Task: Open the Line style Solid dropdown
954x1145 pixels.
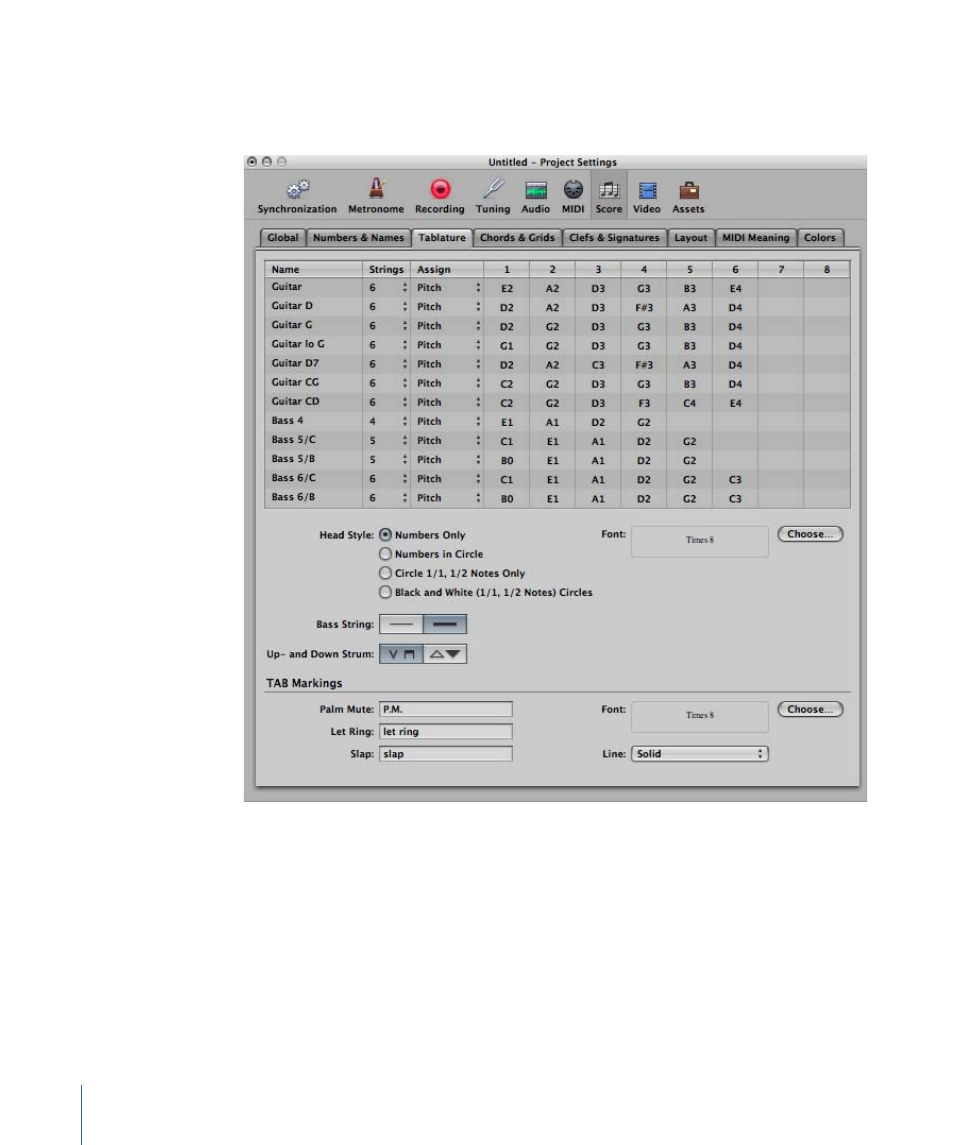Action: click(700, 754)
